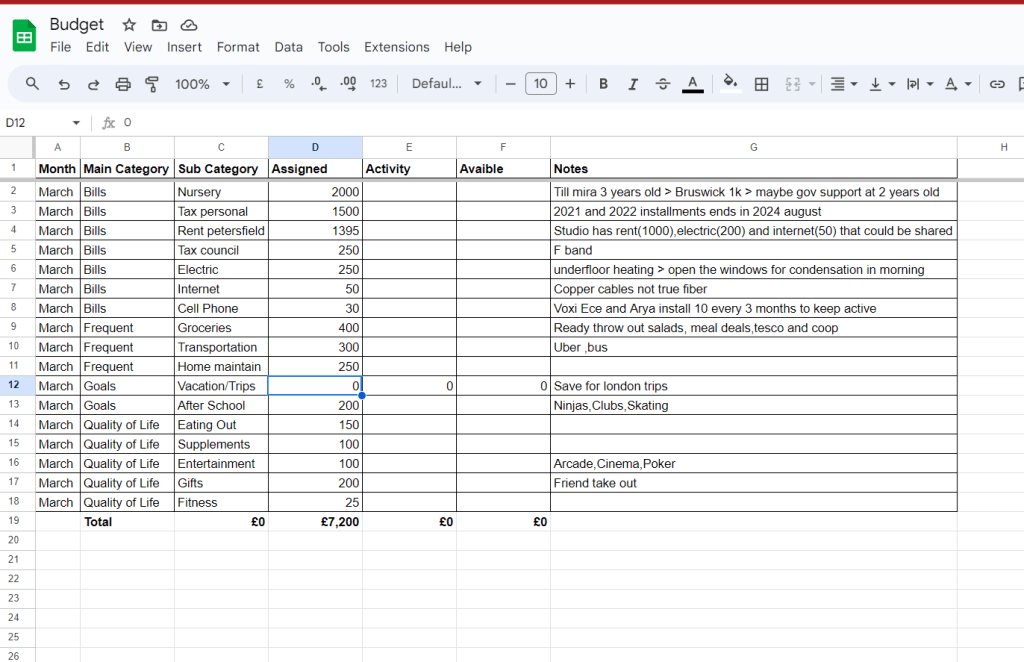This screenshot has width=1024, height=662.
Task: Select column D header
Action: coord(315,148)
